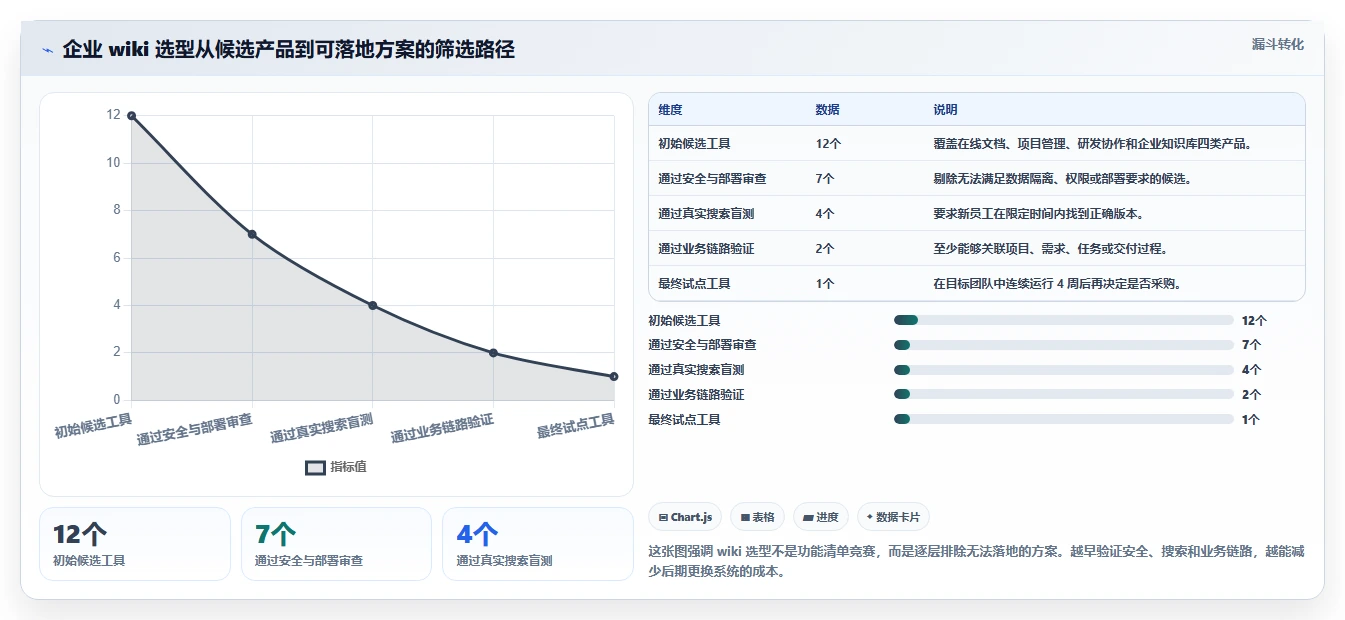Click the x-axis label 初始候选工具
Image resolution: width=1345 pixels, height=620 pixels.
pos(93,427)
